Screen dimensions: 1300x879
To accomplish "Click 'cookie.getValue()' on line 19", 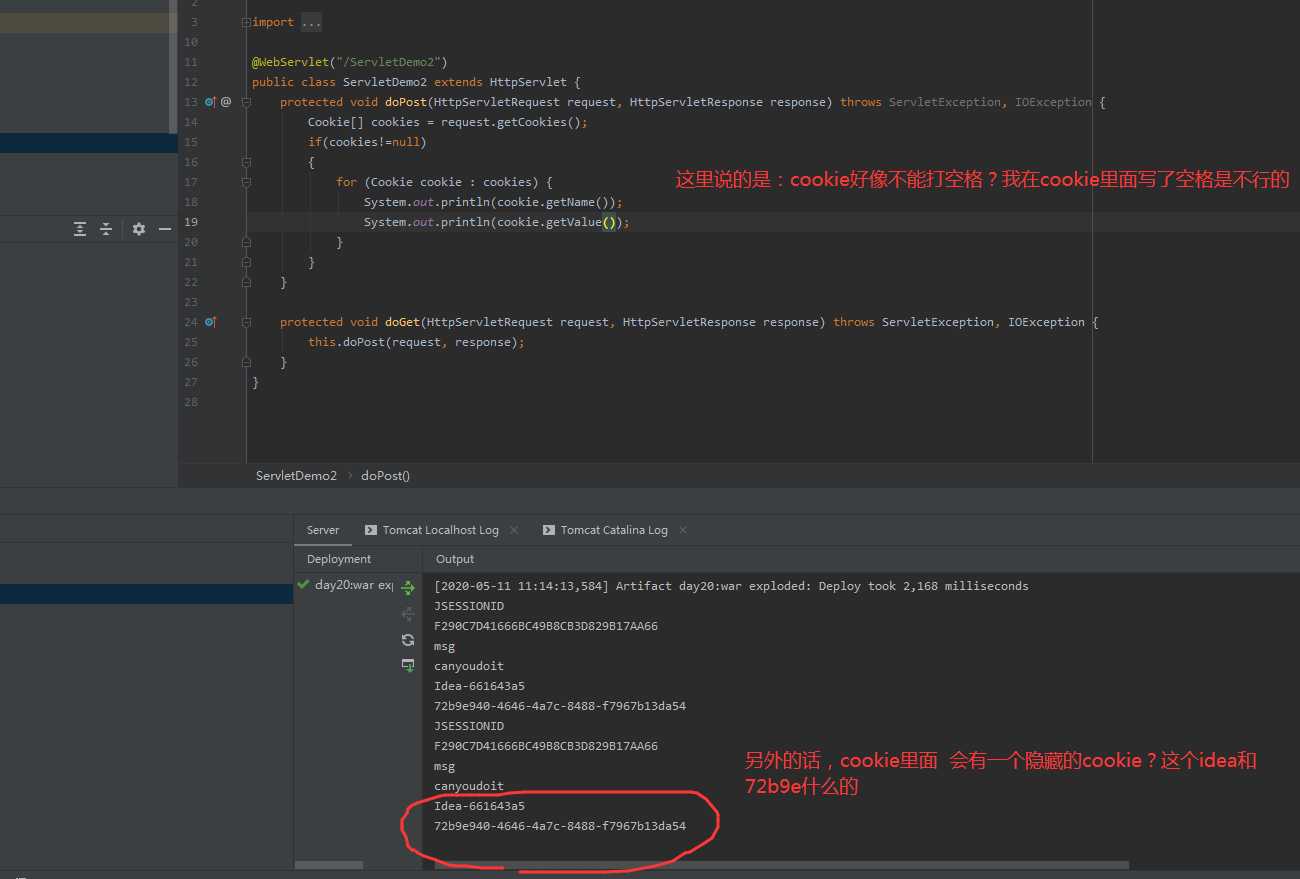I will tap(555, 222).
